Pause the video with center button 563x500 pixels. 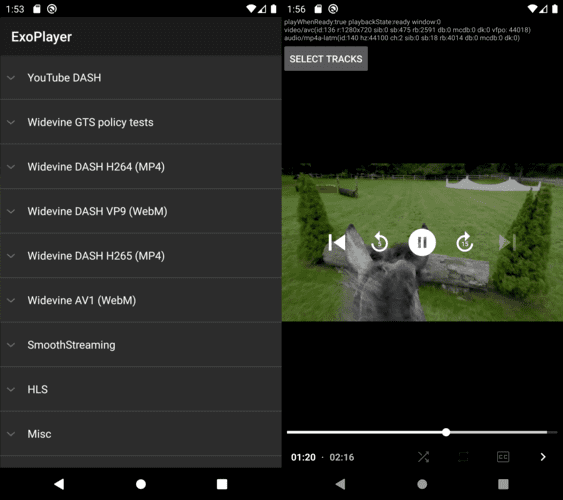coord(422,242)
